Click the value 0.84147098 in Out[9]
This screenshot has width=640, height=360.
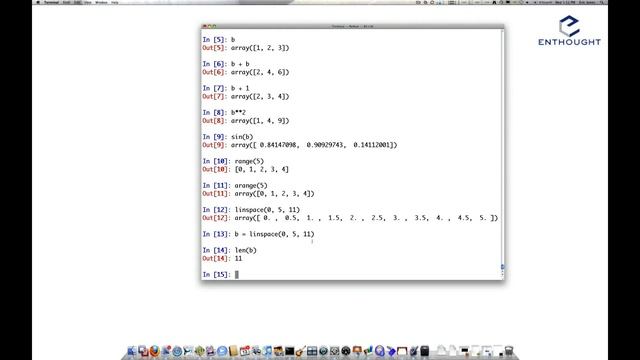pyautogui.click(x=278, y=145)
